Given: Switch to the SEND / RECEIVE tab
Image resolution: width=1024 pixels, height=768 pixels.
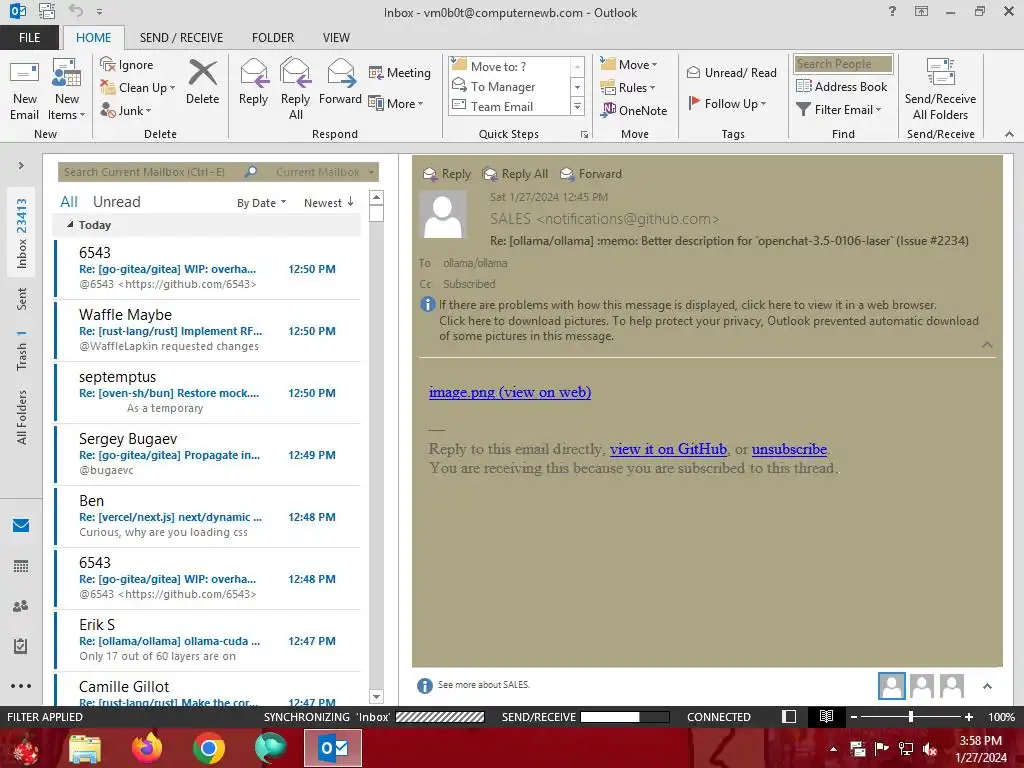Looking at the screenshot, I should [x=181, y=37].
